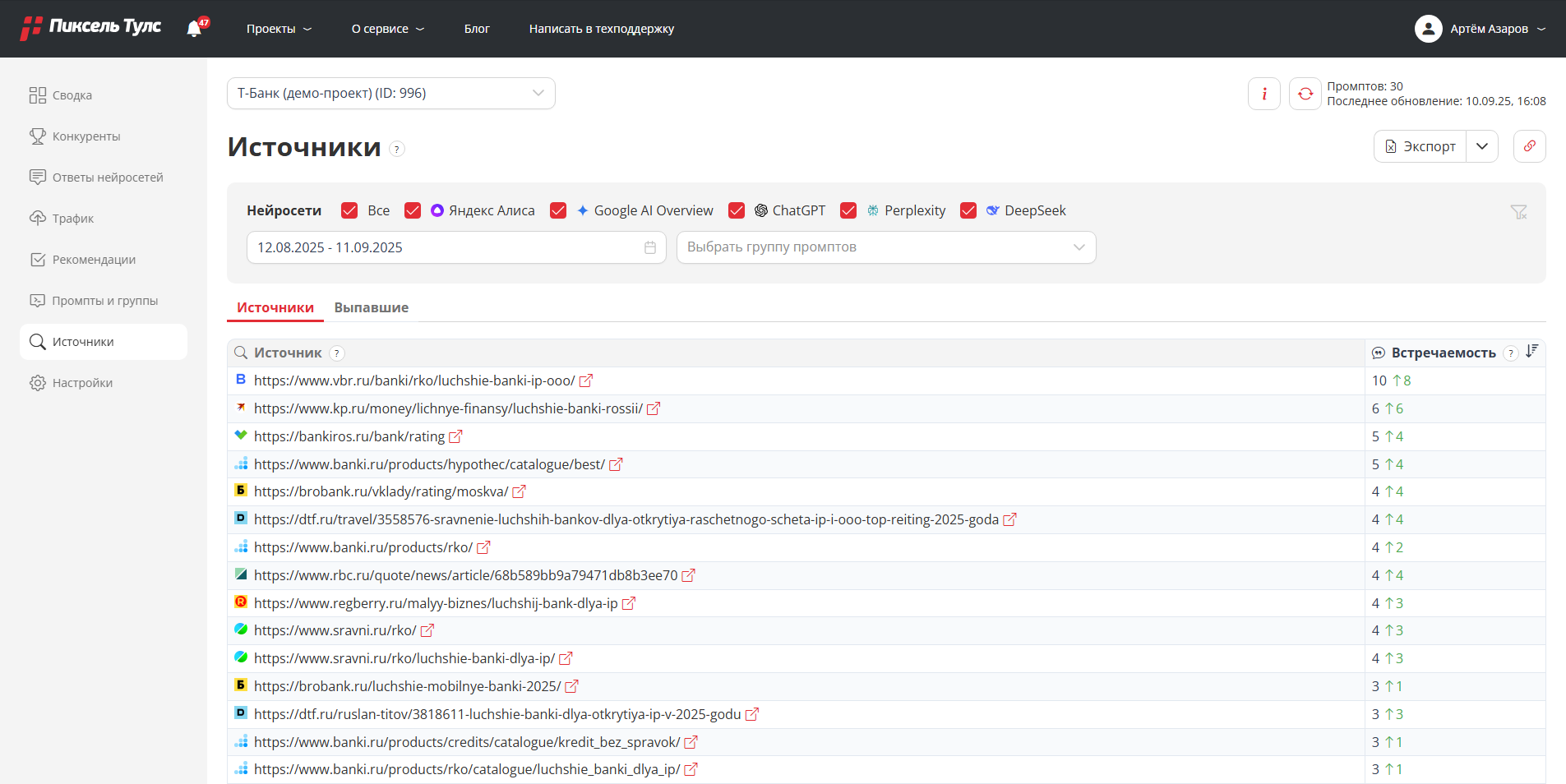Click help question mark beside Источники heading
Viewport: 1566px width, 784px height.
point(397,149)
